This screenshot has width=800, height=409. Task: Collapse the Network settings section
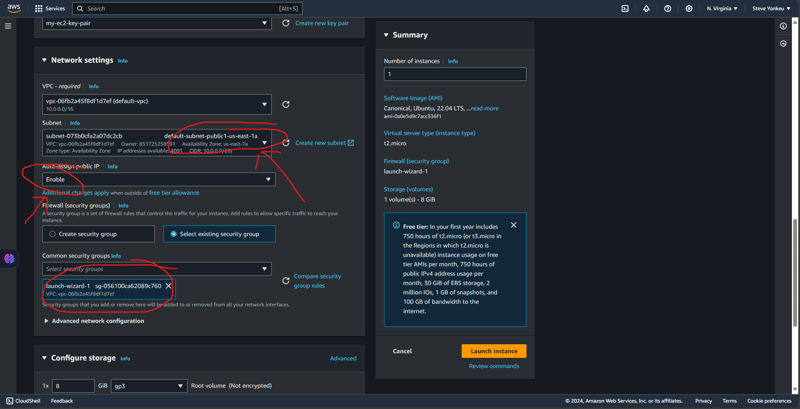(x=44, y=60)
